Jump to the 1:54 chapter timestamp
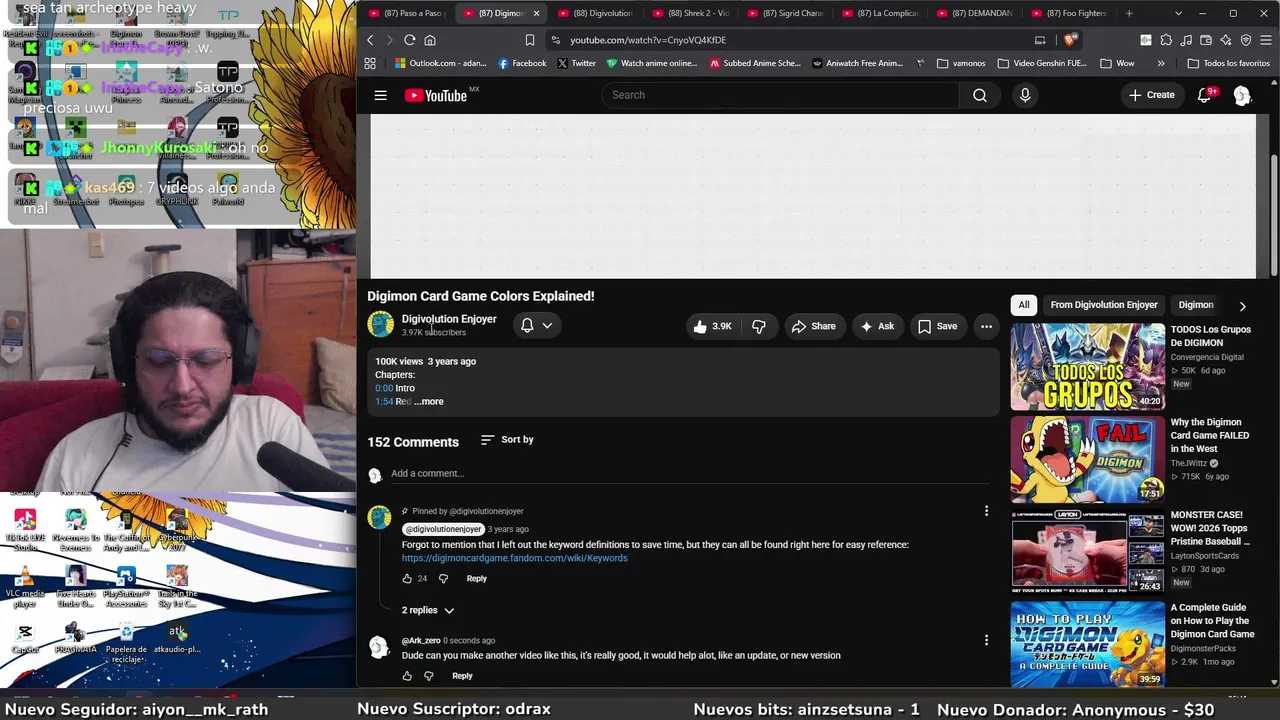The image size is (1280, 720). (x=384, y=401)
